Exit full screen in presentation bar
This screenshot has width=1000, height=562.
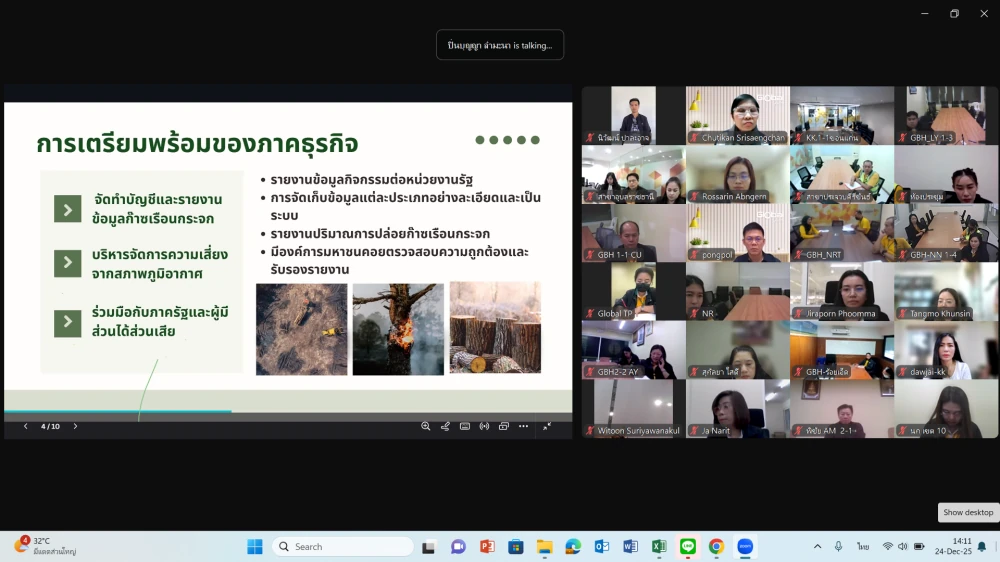click(547, 426)
